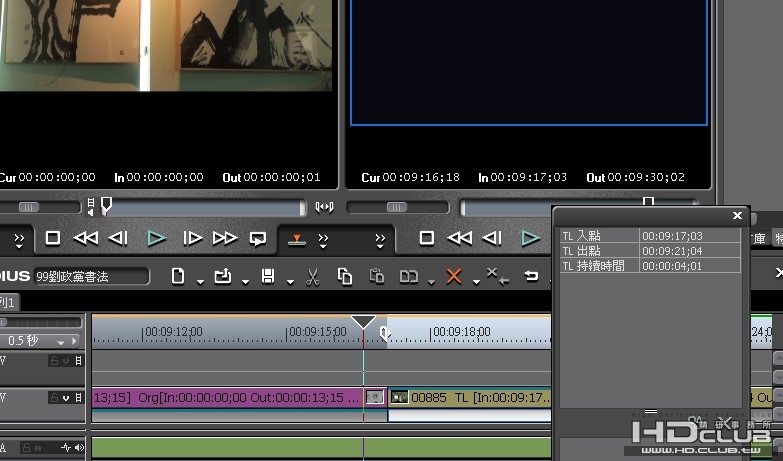
Task: Click the player Out timecode 00:00:00;01
Action: pyautogui.click(x=282, y=177)
